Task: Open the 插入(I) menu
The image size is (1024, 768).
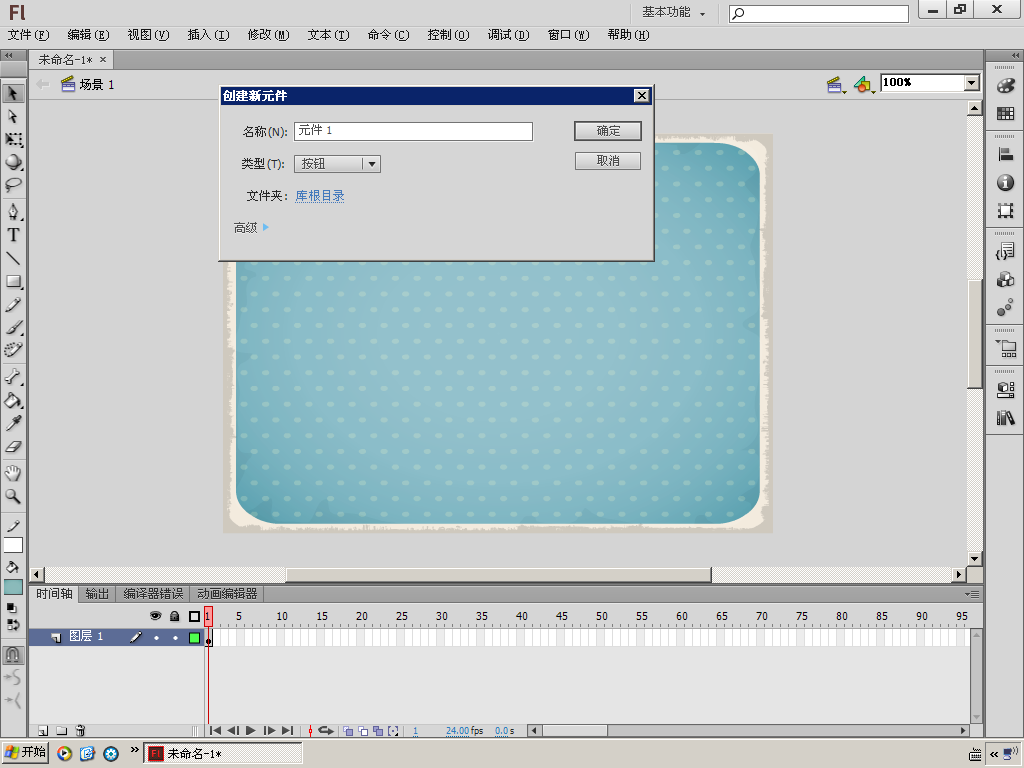Action: click(208, 35)
